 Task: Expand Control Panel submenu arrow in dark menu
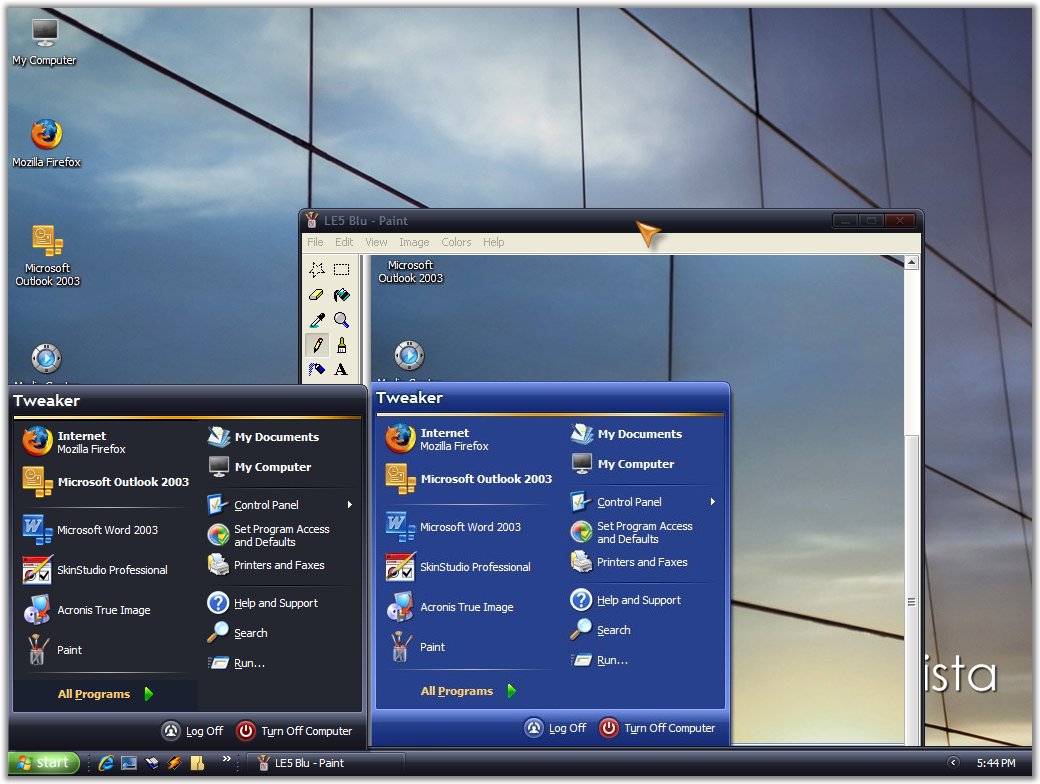coord(350,505)
